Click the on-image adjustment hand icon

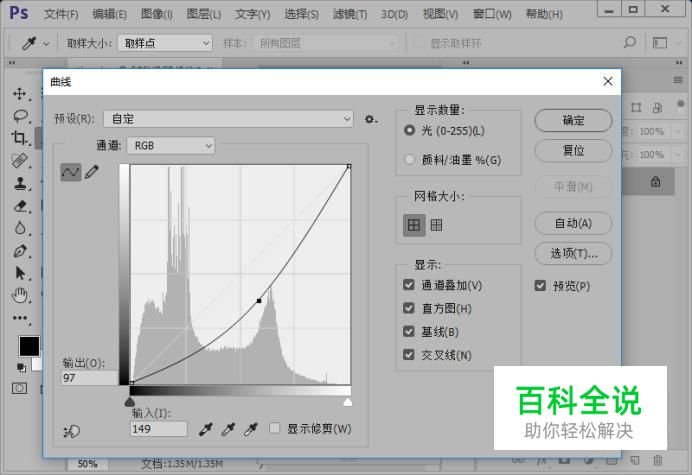pos(71,431)
